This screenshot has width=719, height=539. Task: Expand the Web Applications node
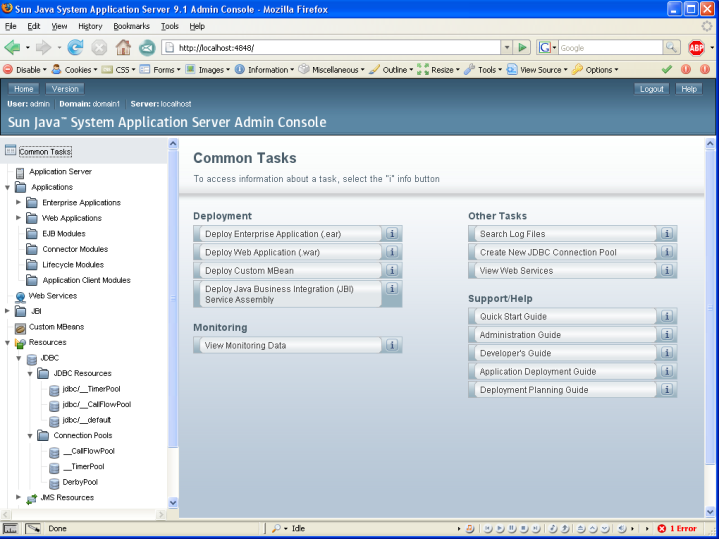pyautogui.click(x=18, y=218)
